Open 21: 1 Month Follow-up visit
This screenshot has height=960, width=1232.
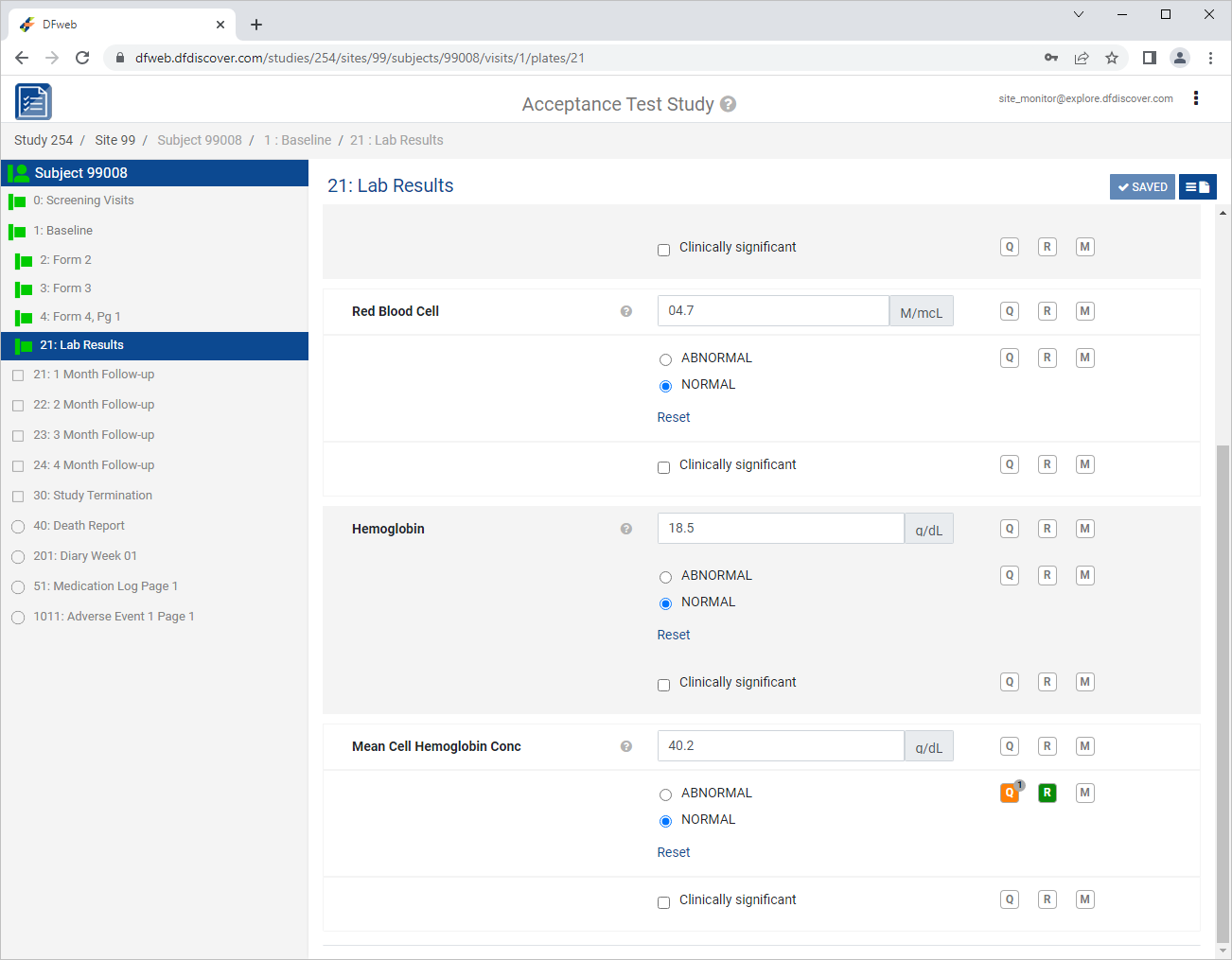point(94,375)
